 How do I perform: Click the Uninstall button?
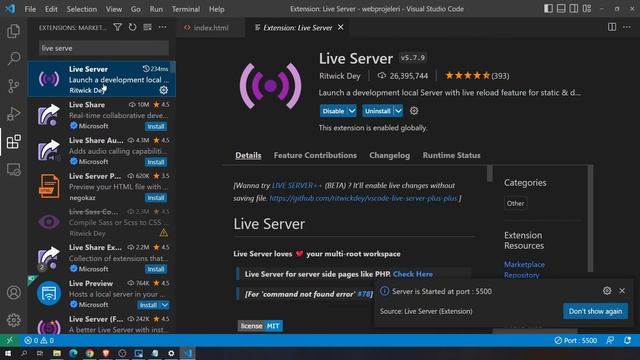[378, 111]
